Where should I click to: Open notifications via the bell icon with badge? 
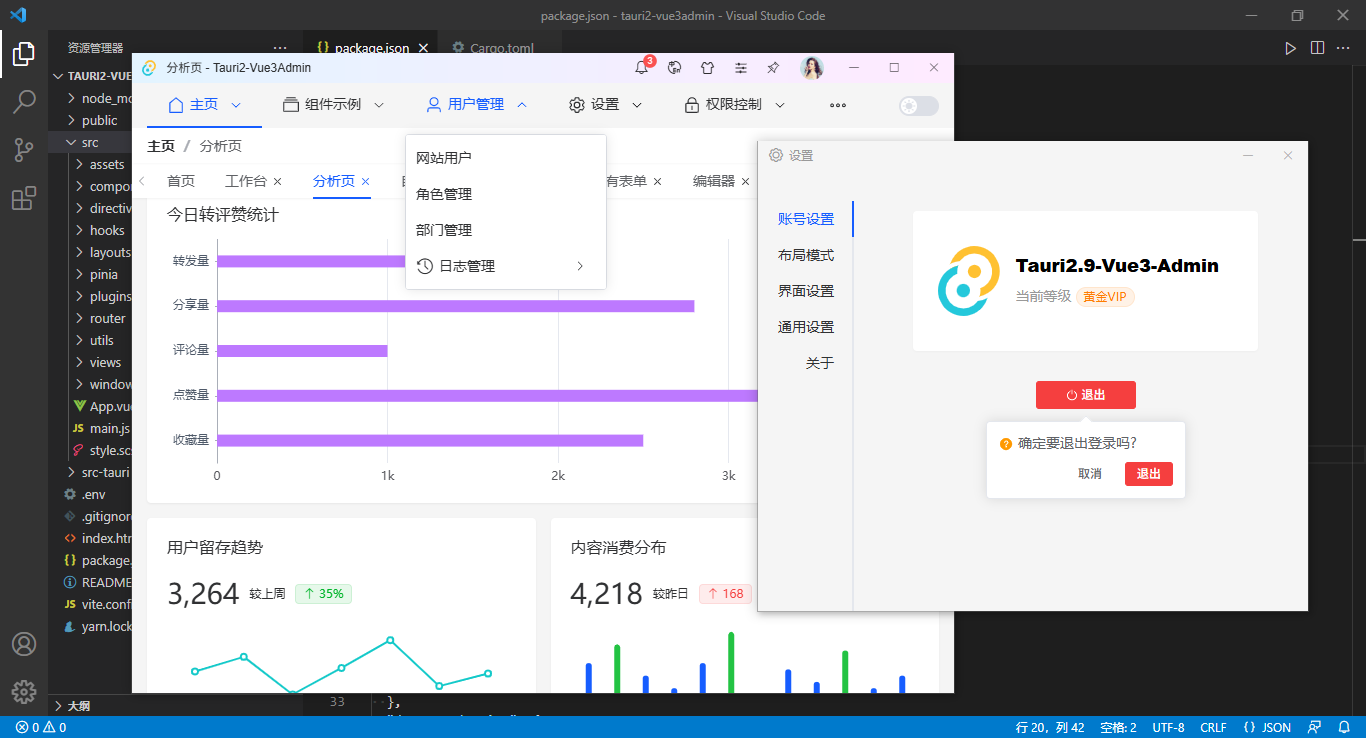click(641, 67)
